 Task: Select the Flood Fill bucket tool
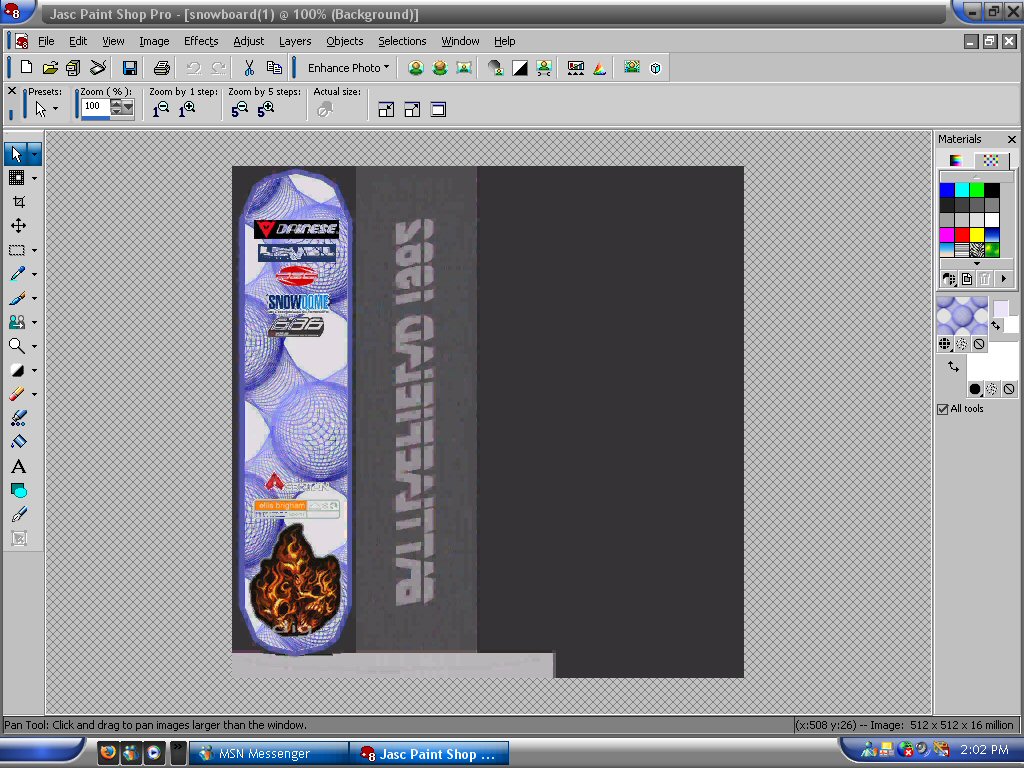(18, 442)
